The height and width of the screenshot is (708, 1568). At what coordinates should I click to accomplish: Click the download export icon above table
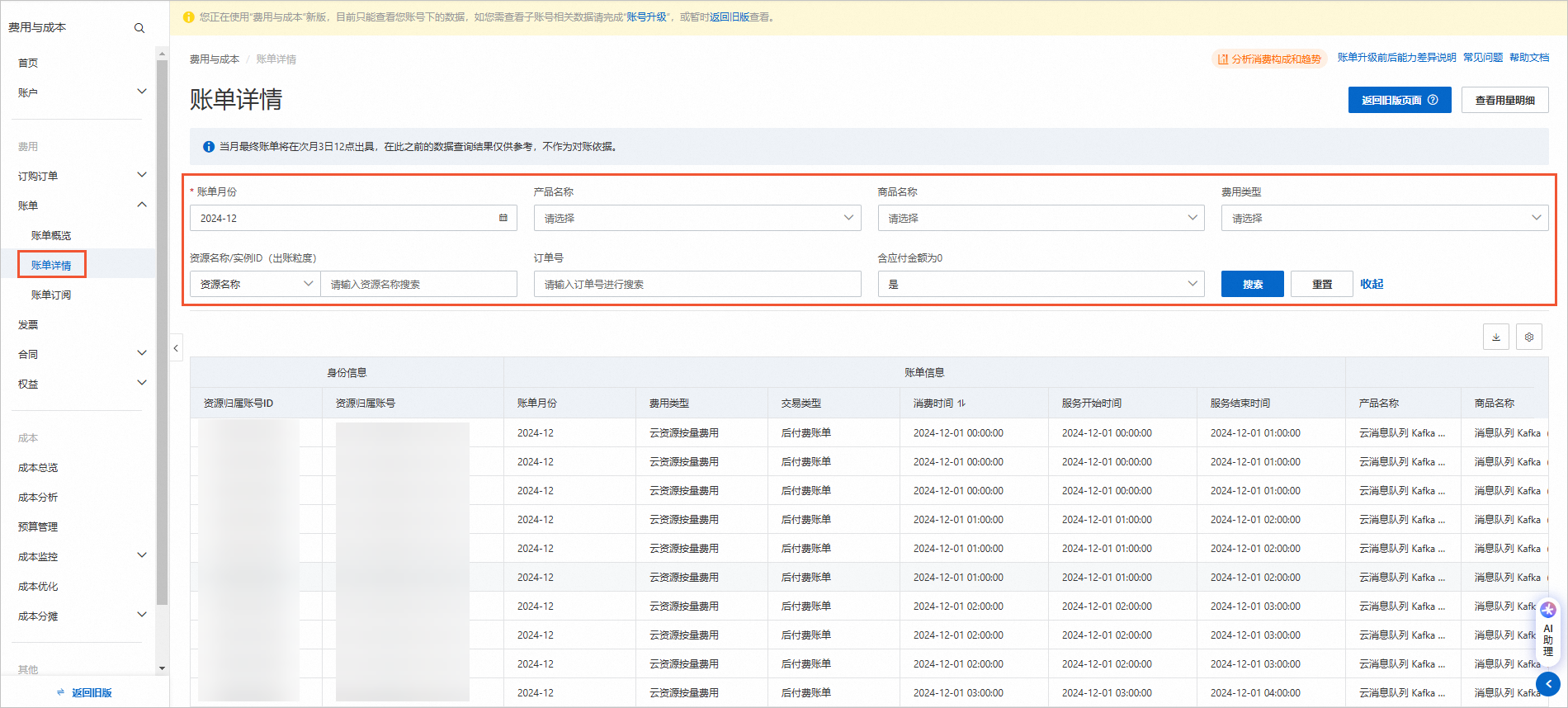pyautogui.click(x=1496, y=337)
